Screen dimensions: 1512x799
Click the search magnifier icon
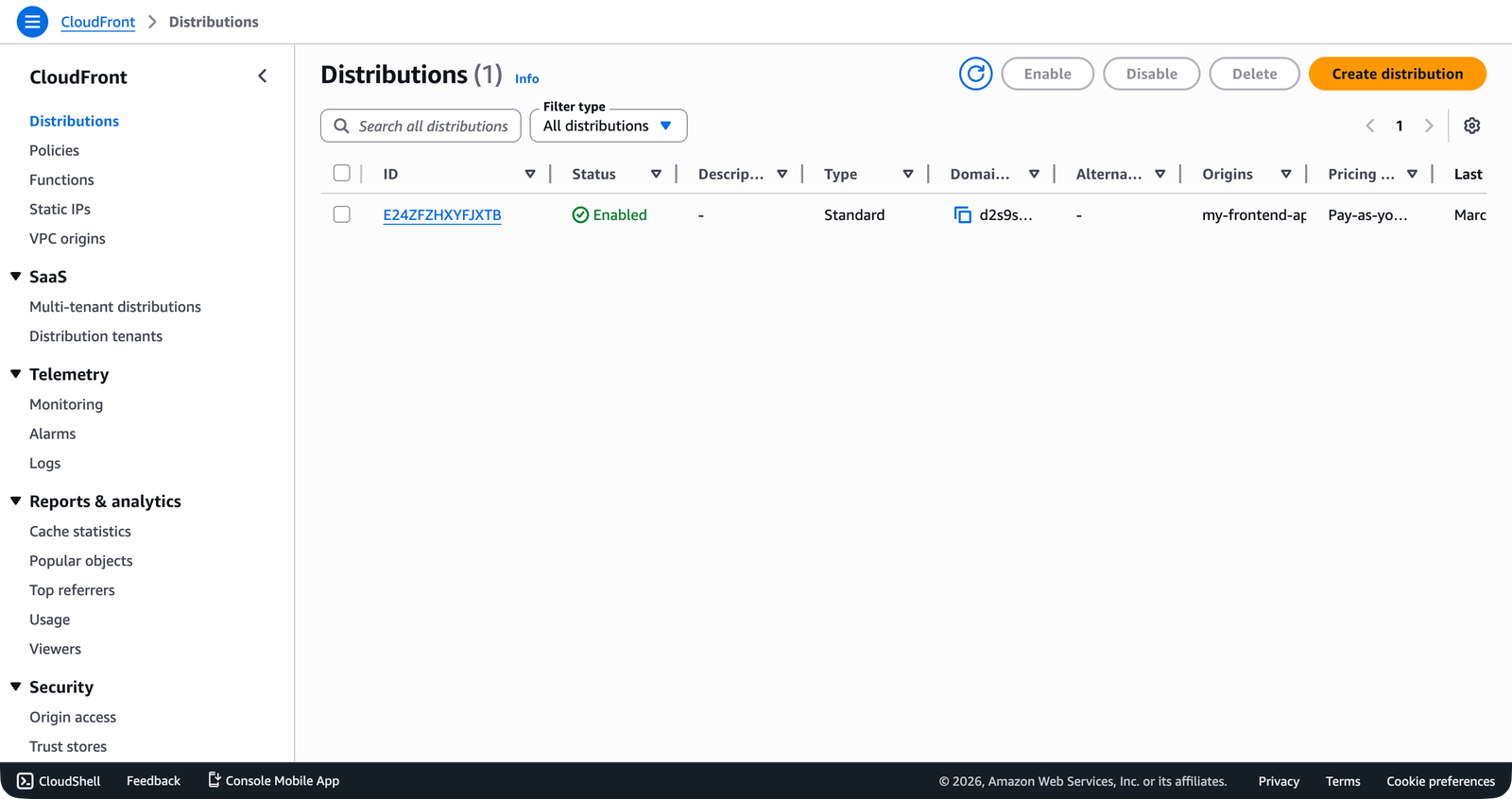point(341,126)
